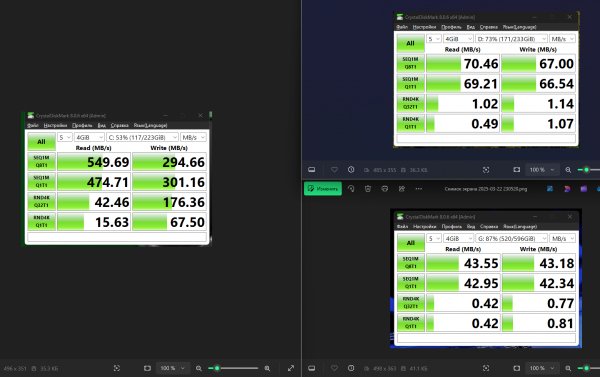Open Язык(Language) menu in the G: CrystalDiskMark window
The image size is (600, 377).
tap(520, 226)
